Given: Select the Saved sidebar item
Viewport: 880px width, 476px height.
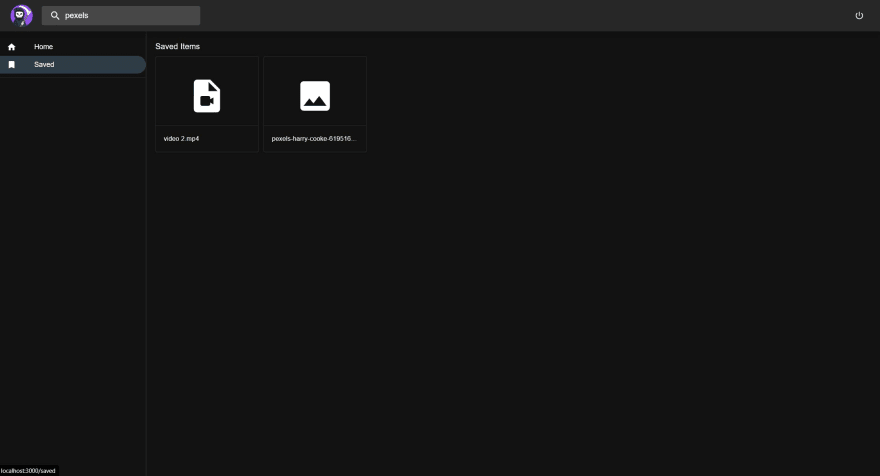Looking at the screenshot, I should pyautogui.click(x=73, y=65).
